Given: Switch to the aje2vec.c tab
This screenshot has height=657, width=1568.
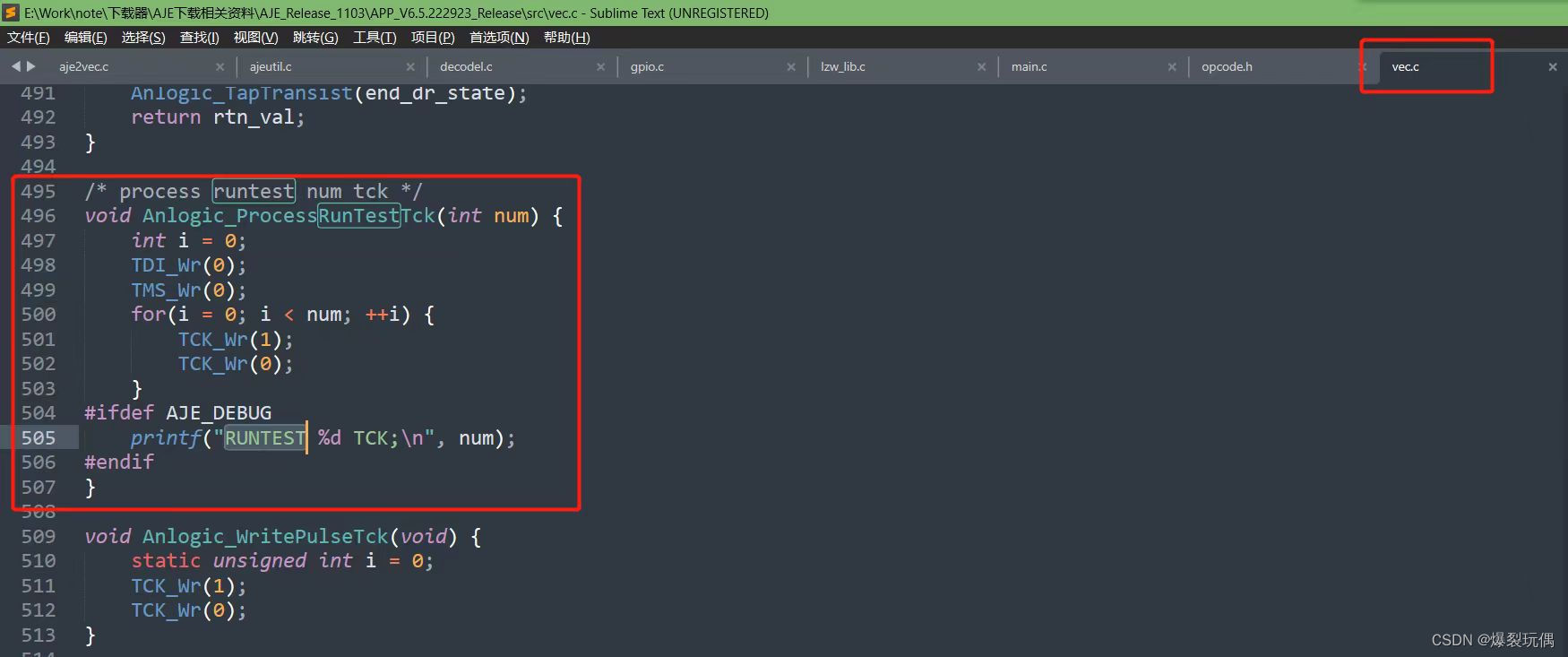Looking at the screenshot, I should (x=84, y=67).
